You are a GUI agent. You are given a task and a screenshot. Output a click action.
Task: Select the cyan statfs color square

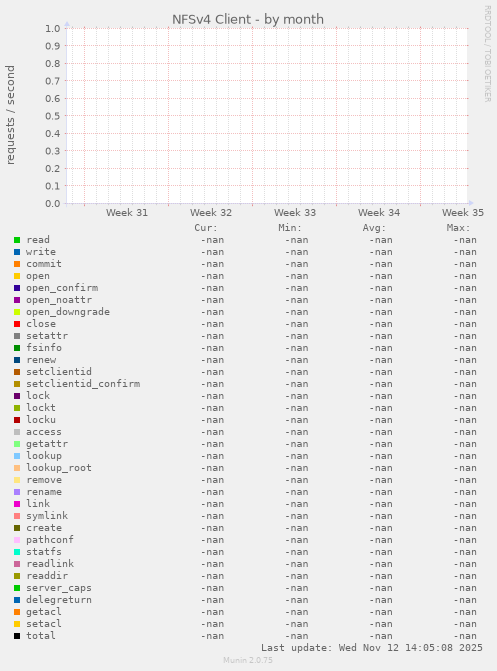tap(17, 552)
